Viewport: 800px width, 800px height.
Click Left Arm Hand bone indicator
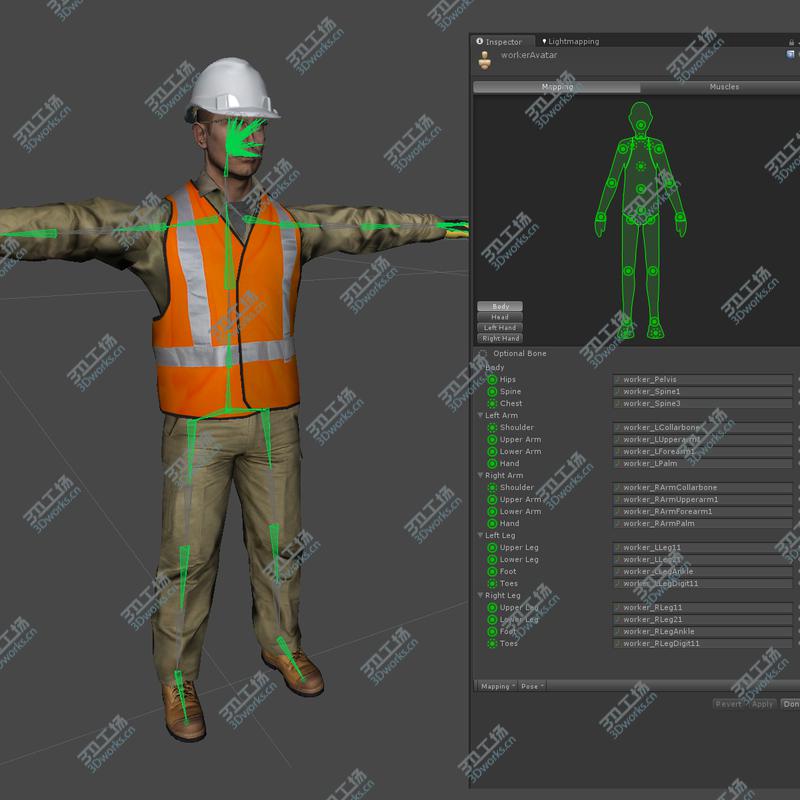click(x=492, y=463)
